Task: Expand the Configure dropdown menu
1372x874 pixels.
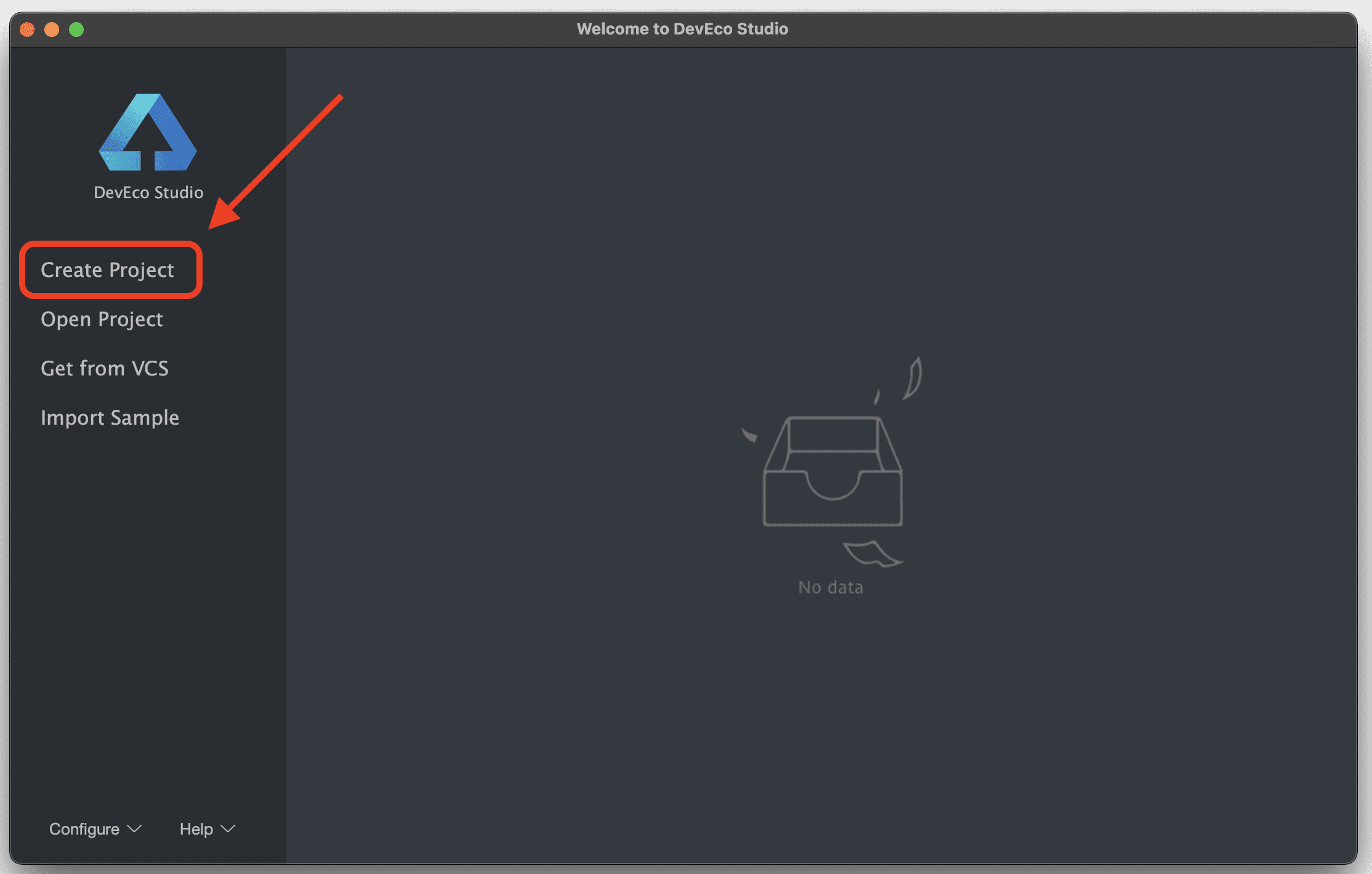Action: pyautogui.click(x=85, y=829)
